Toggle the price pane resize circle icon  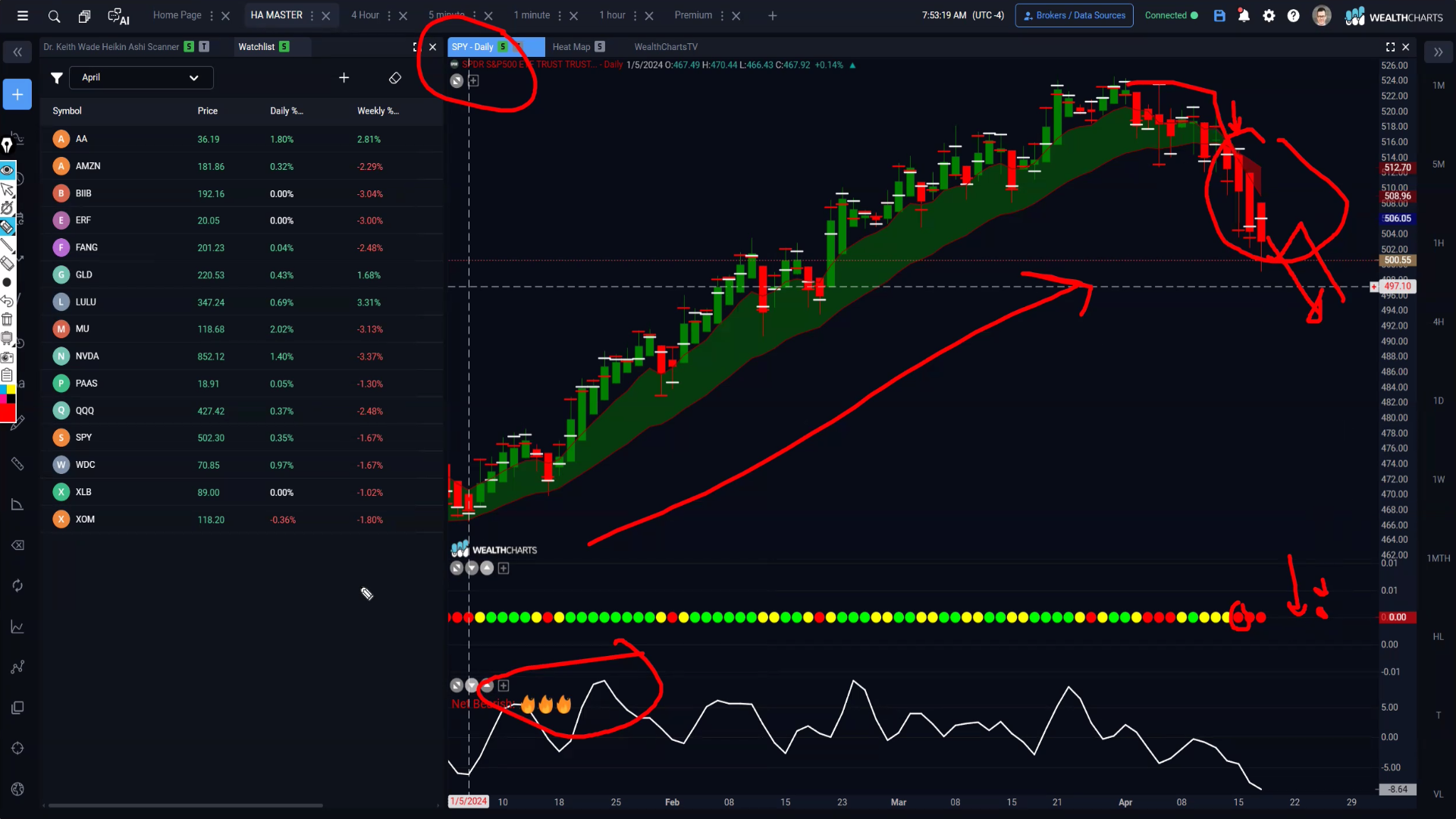[x=457, y=81]
